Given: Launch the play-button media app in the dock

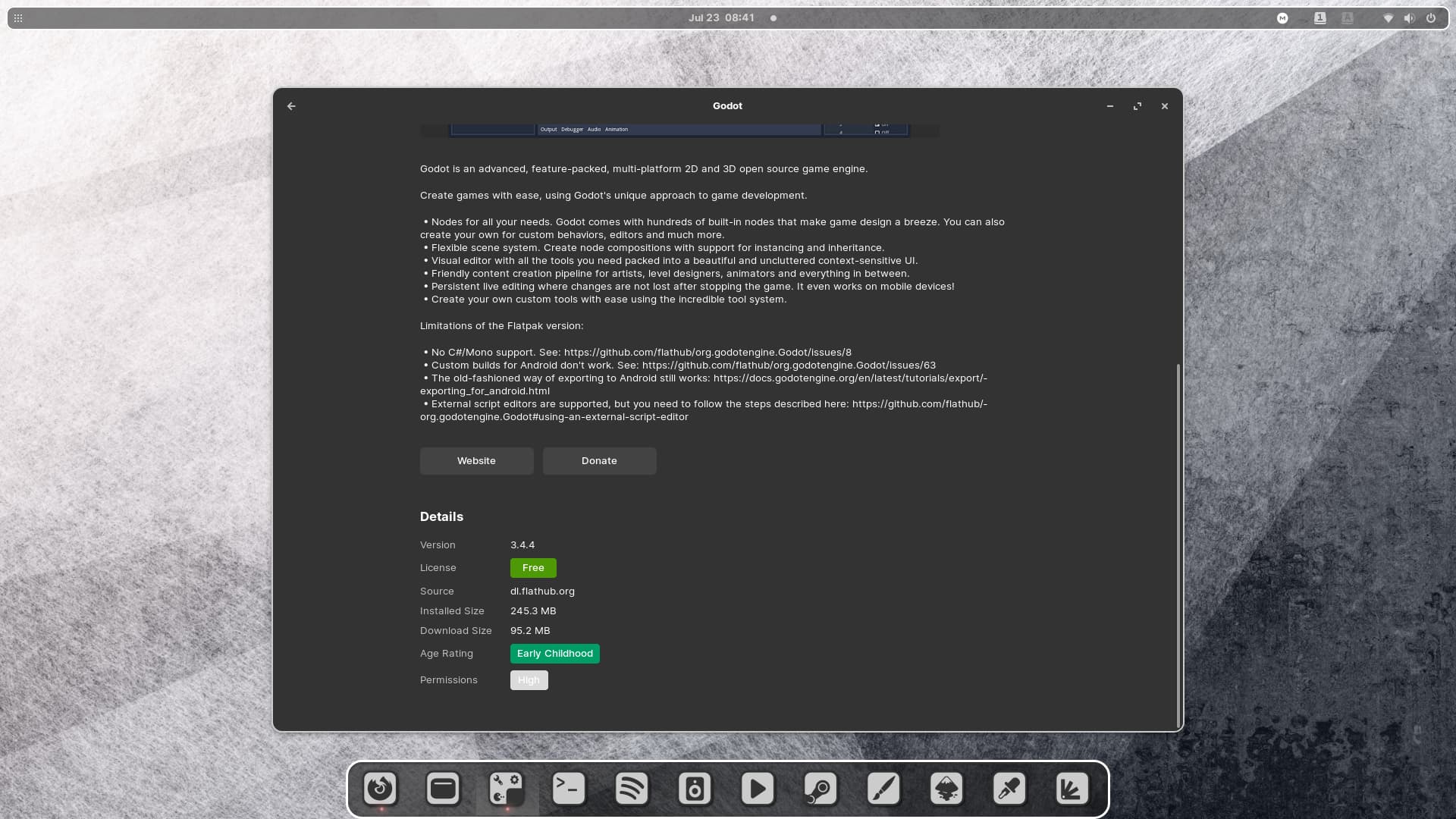Looking at the screenshot, I should 758,789.
